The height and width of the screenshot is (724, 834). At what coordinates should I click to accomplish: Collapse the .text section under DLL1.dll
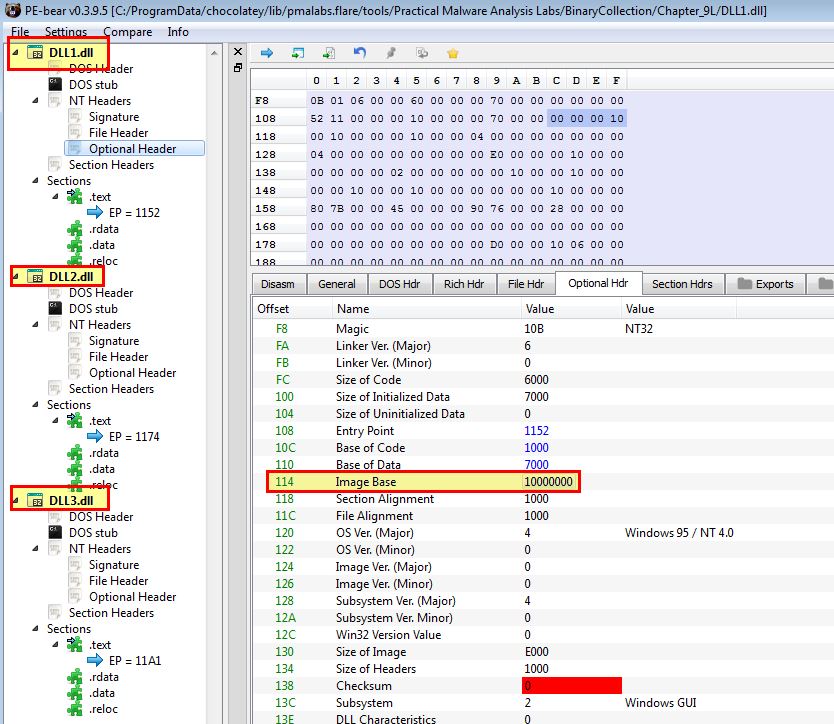pyautogui.click(x=55, y=196)
